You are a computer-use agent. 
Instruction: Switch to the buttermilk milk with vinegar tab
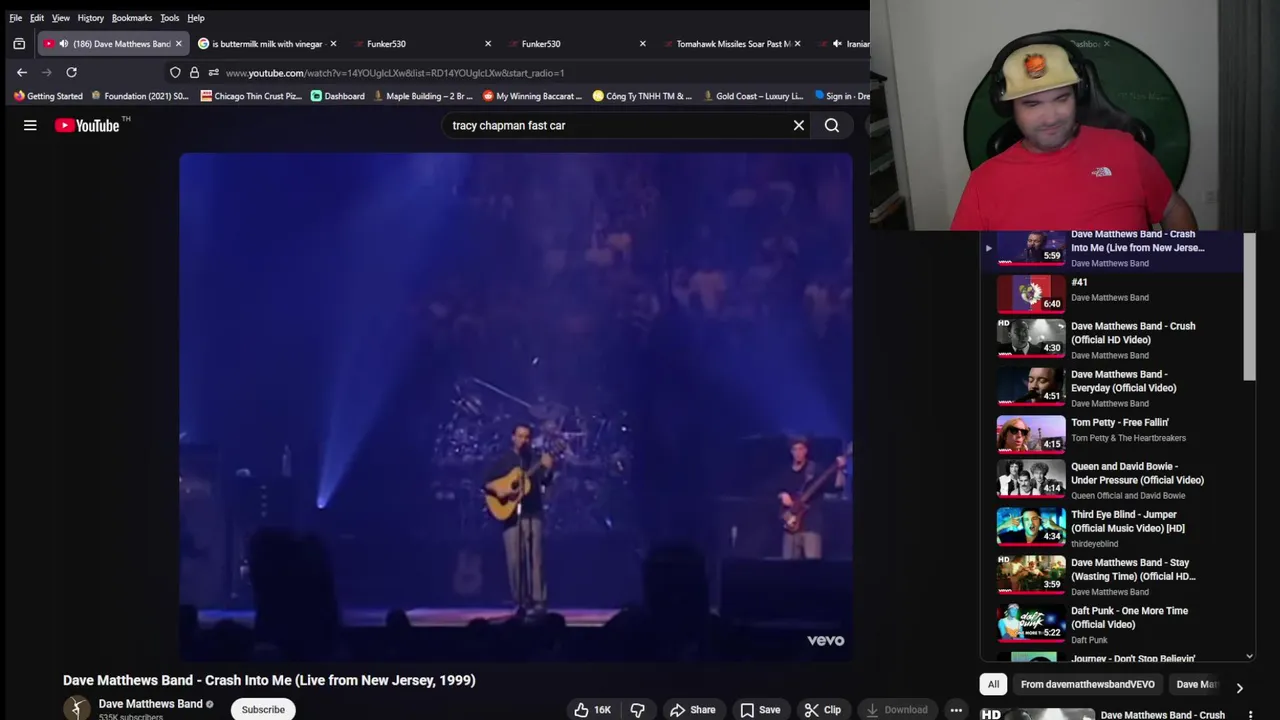(267, 44)
